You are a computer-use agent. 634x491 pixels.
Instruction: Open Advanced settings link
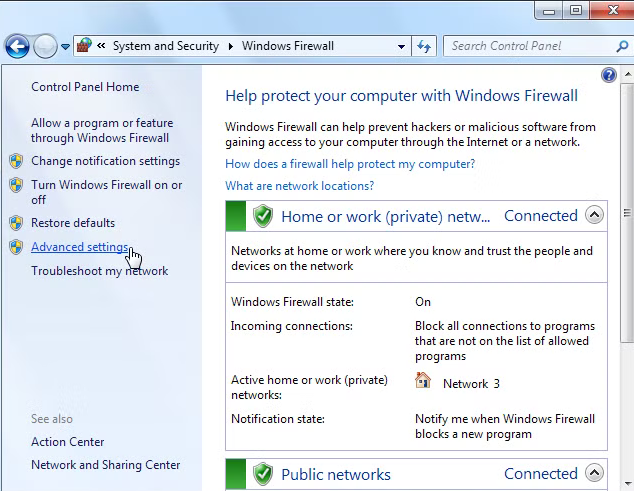[80, 247]
